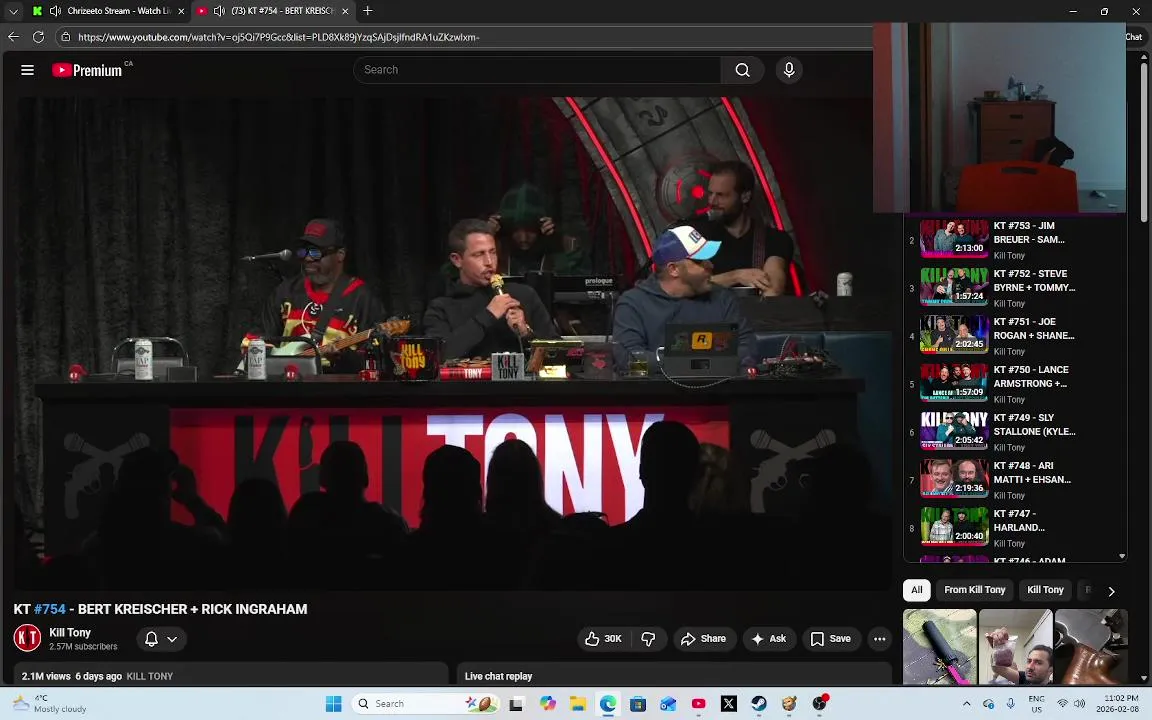Dislike the video with thumbs down
Screen dimensions: 1152x720
648,638
